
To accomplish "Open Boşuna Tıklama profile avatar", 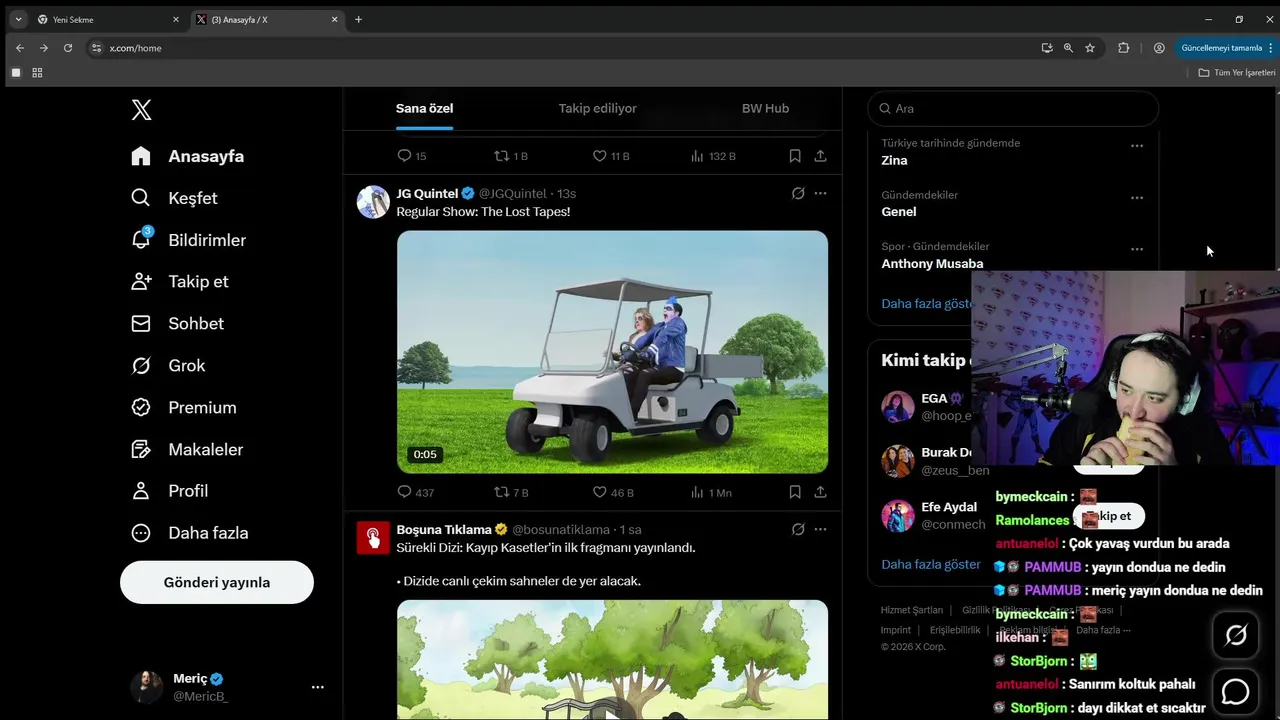I will tap(373, 538).
